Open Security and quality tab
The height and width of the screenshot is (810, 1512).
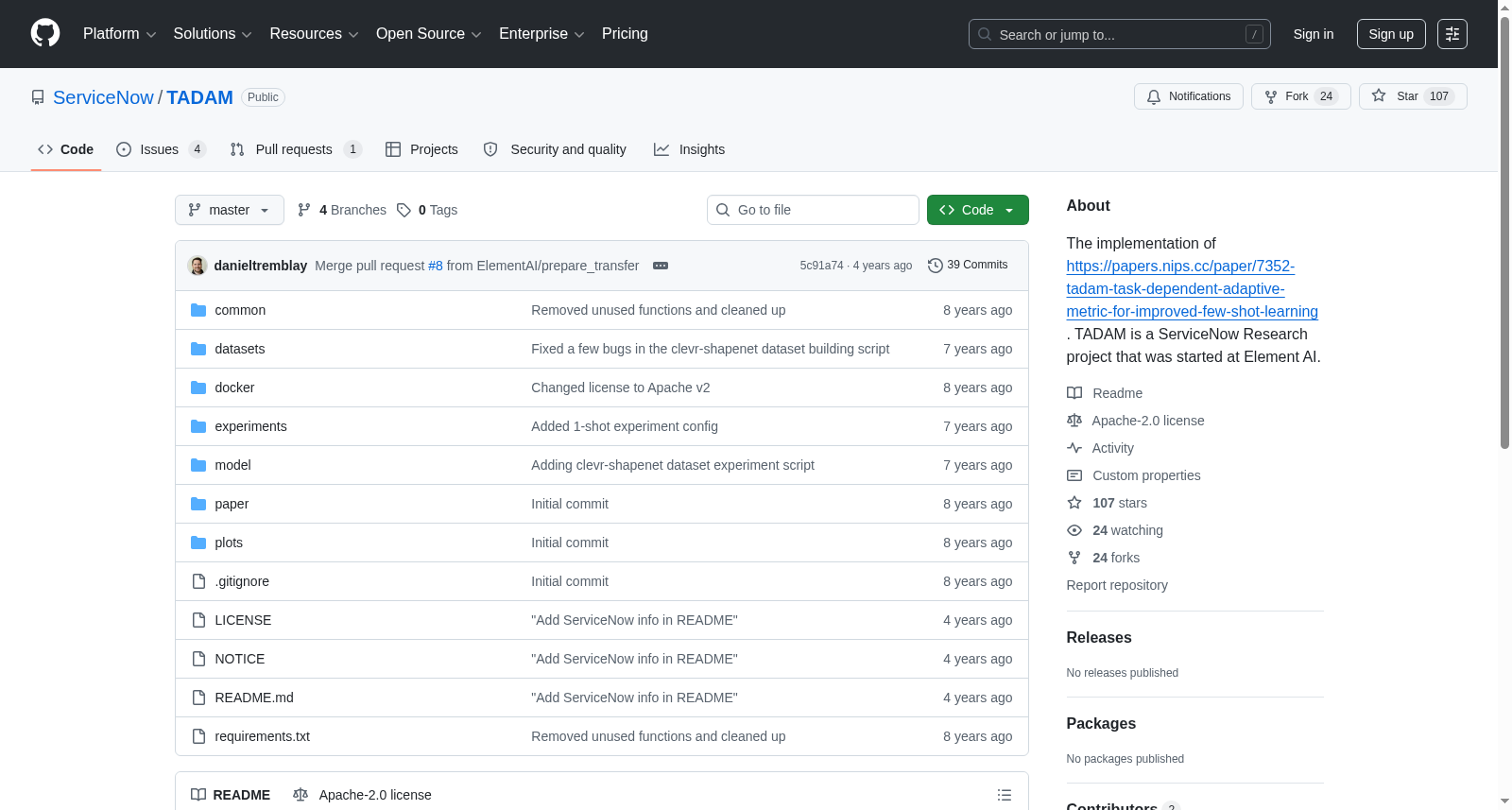point(555,149)
